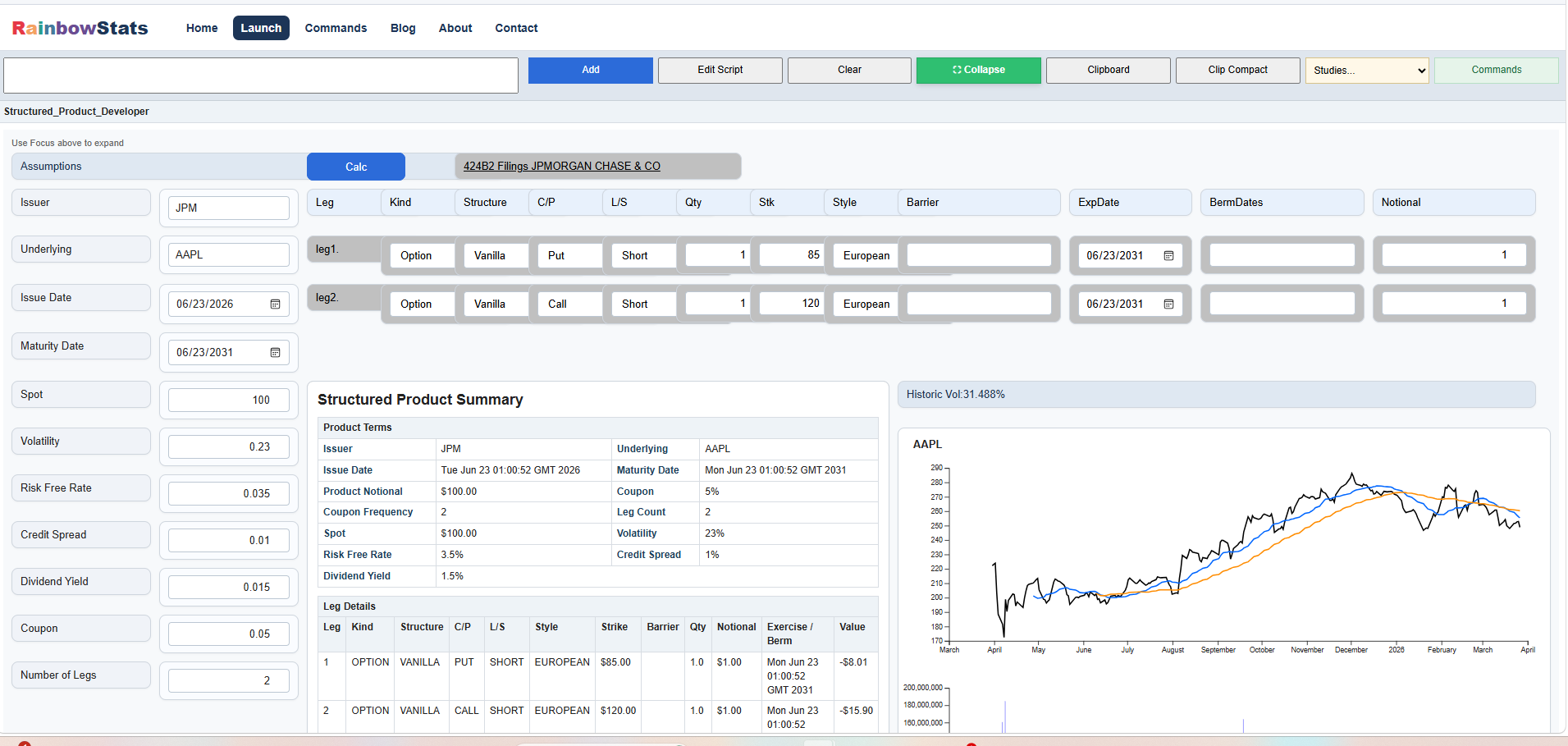Screen dimensions: 1568x746
Task: Open calendar picker for Issue Date
Action: [x=275, y=304]
